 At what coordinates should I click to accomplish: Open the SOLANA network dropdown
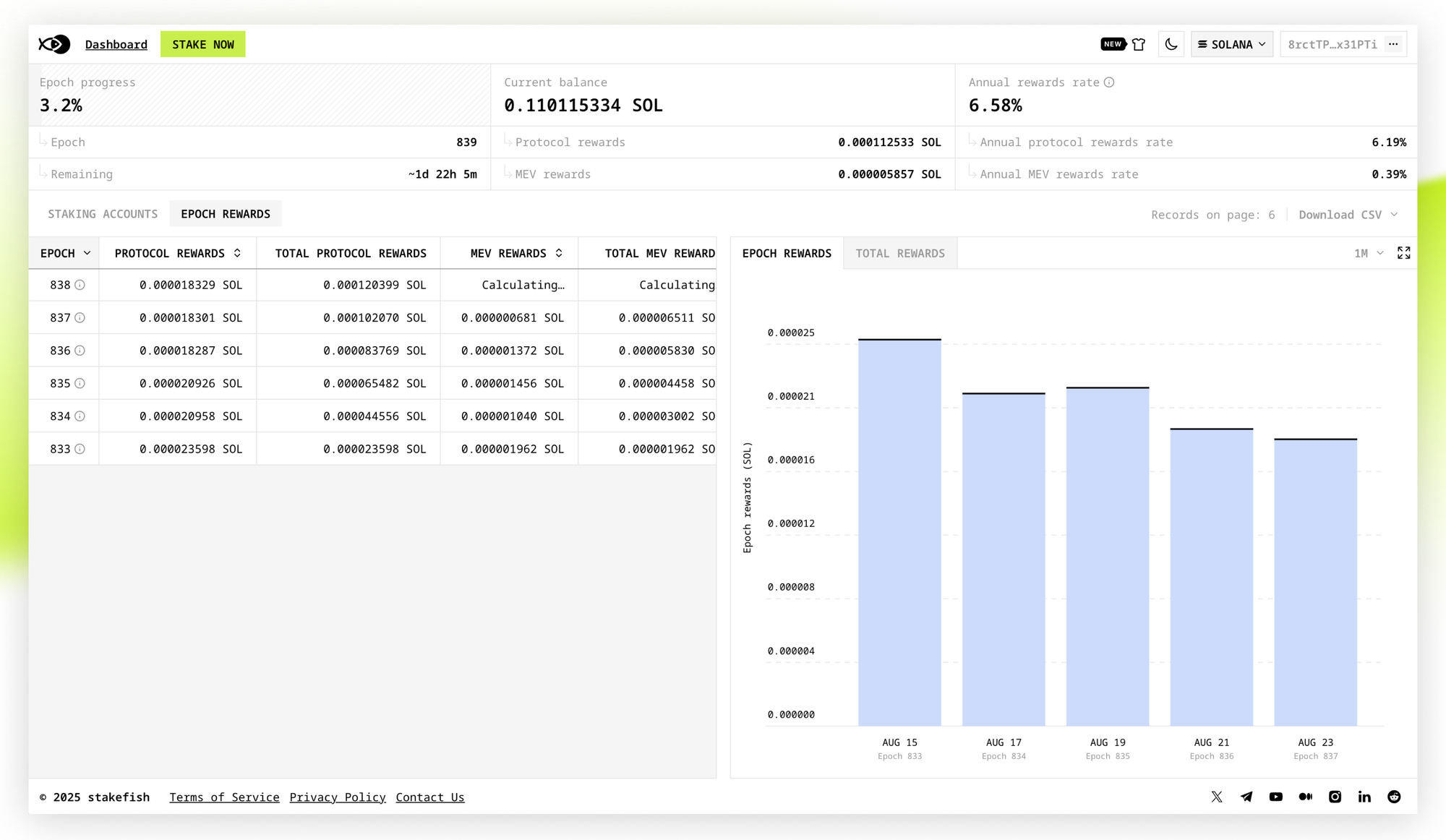(x=1232, y=44)
